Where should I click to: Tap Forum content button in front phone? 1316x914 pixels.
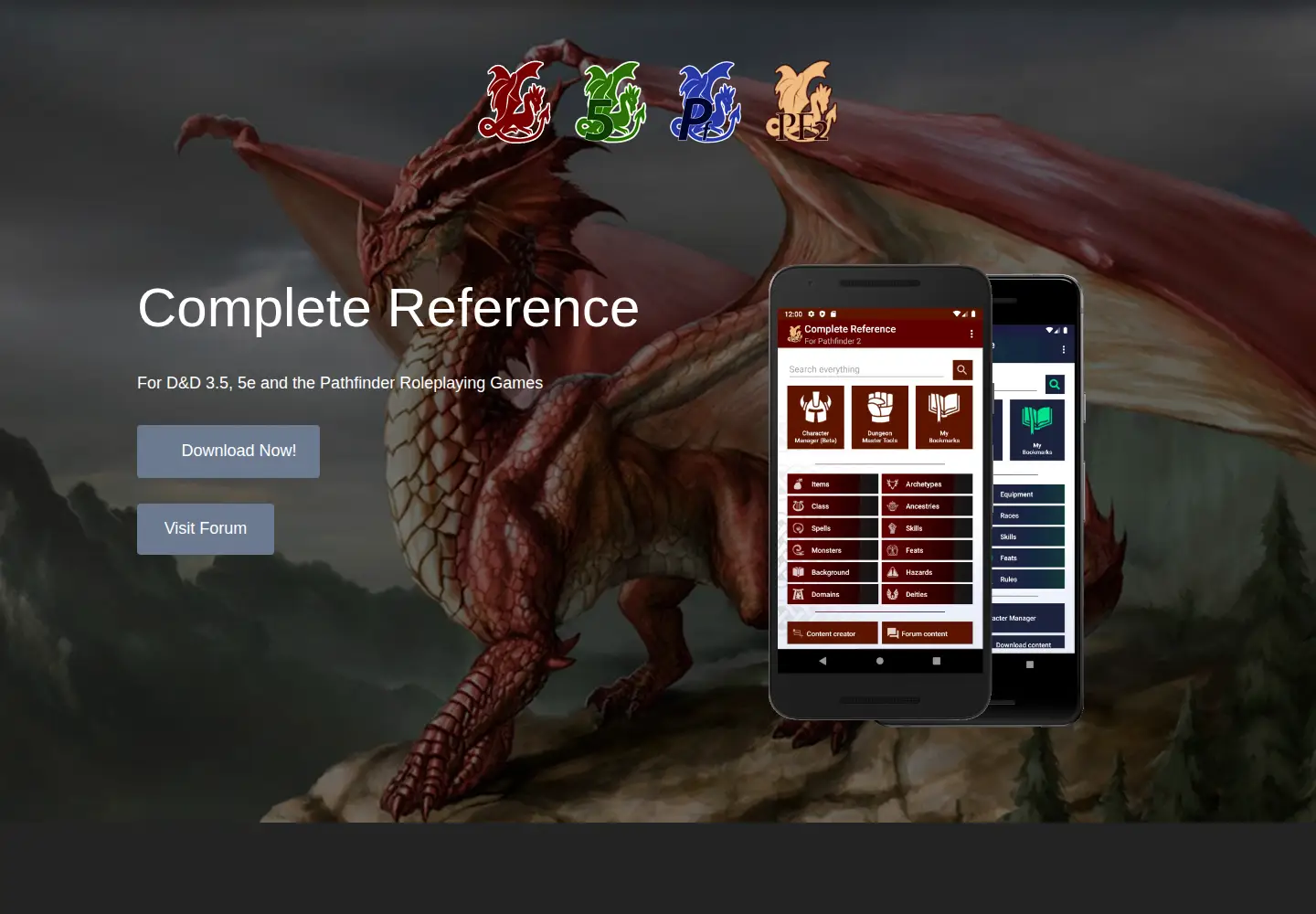(927, 633)
